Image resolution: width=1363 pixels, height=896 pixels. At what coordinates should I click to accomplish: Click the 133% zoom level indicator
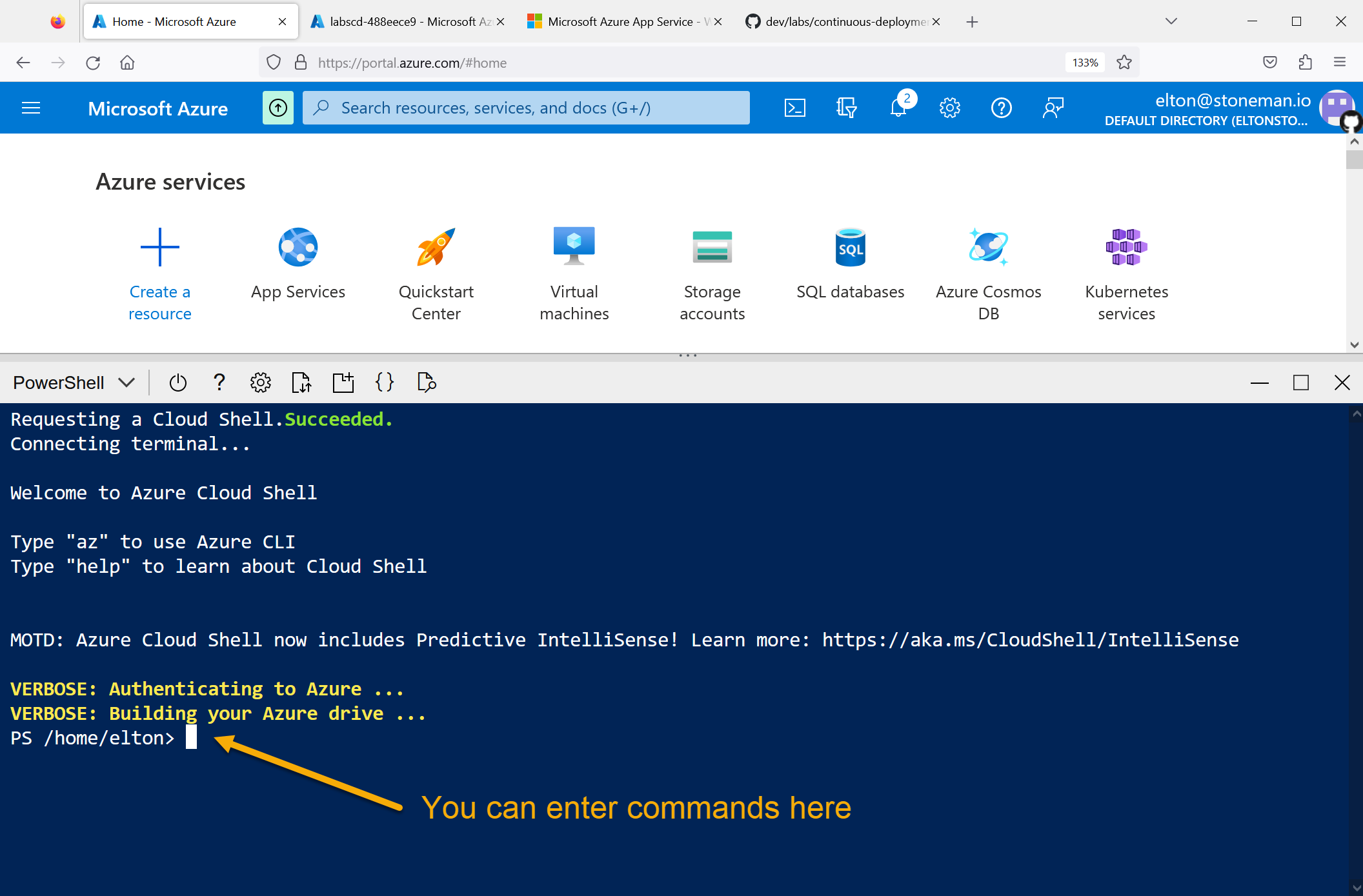click(x=1085, y=63)
